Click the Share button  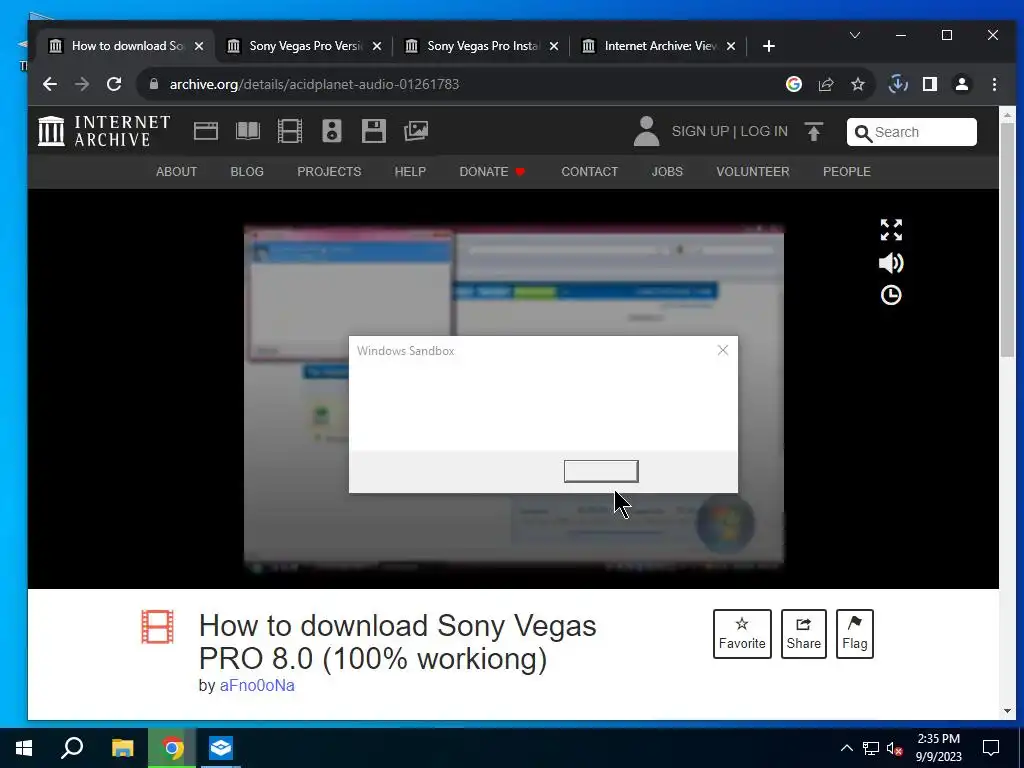[x=803, y=633]
